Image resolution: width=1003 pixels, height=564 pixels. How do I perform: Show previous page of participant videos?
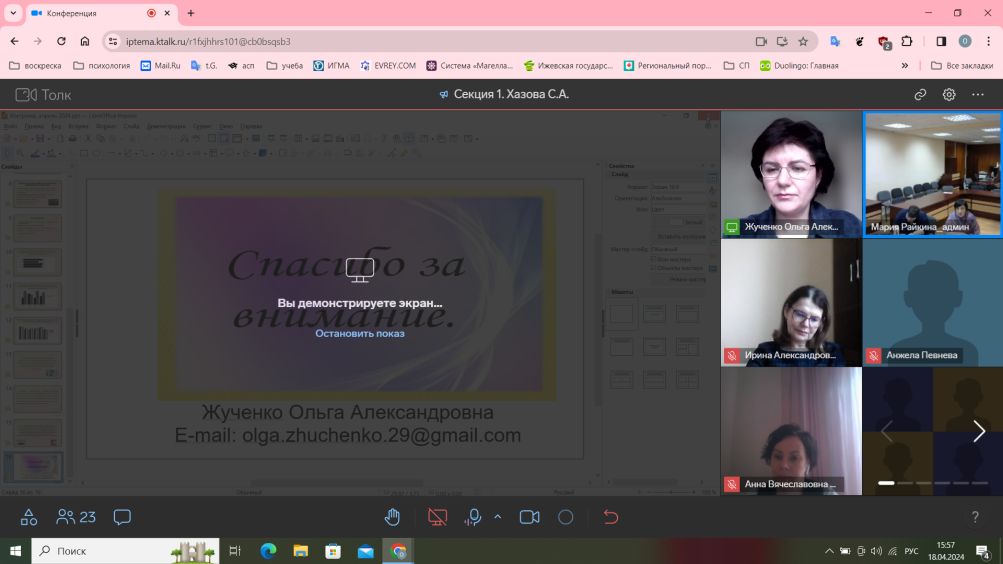click(x=887, y=431)
